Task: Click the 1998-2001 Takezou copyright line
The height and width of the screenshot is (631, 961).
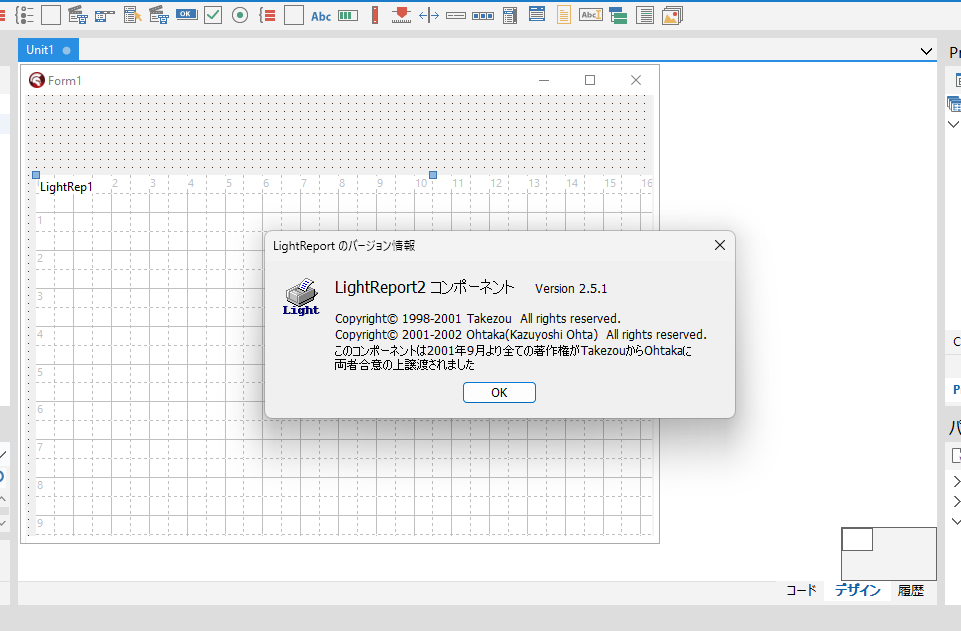Action: pos(477,319)
